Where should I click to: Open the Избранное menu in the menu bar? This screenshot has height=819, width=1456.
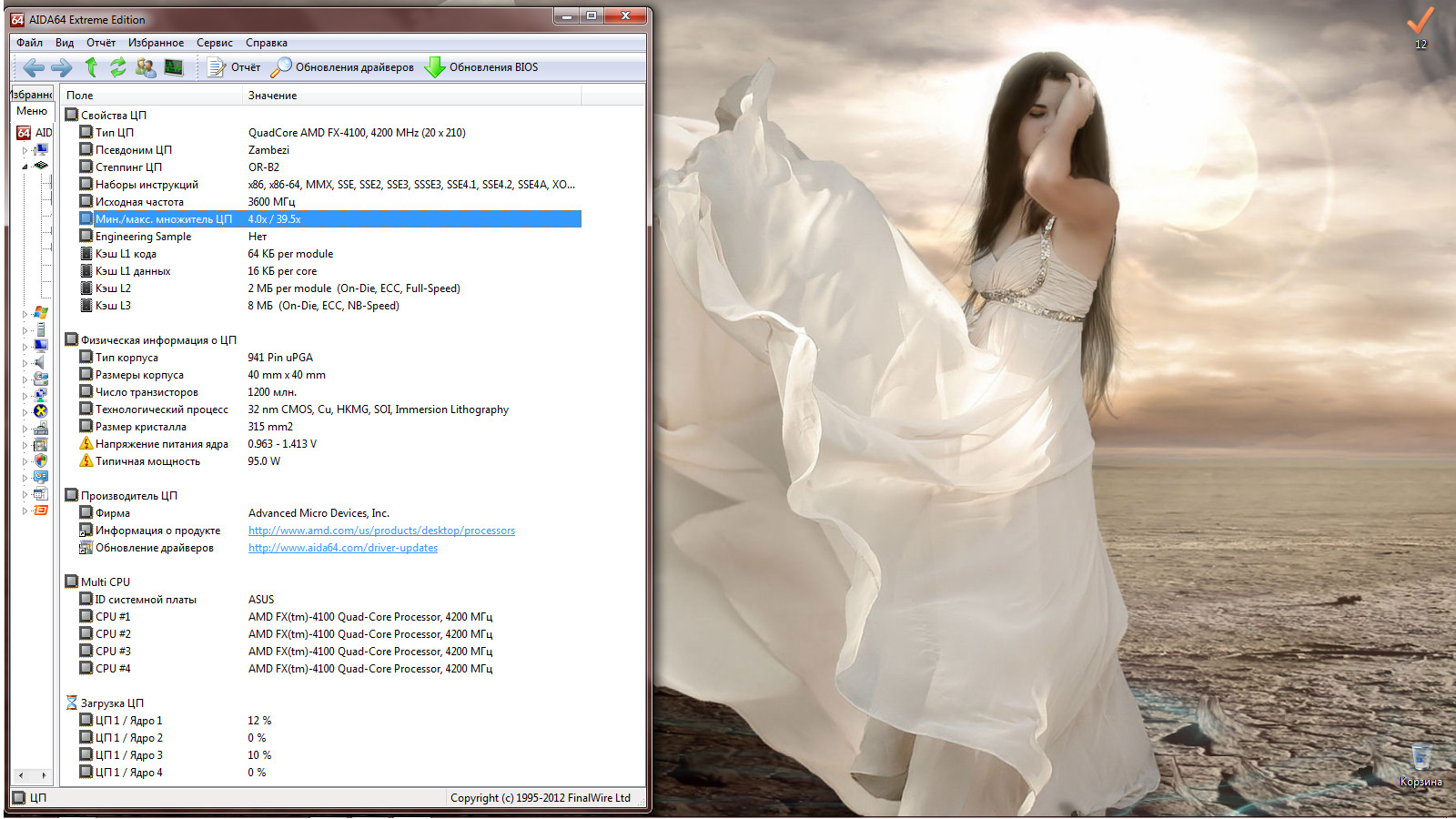(156, 43)
